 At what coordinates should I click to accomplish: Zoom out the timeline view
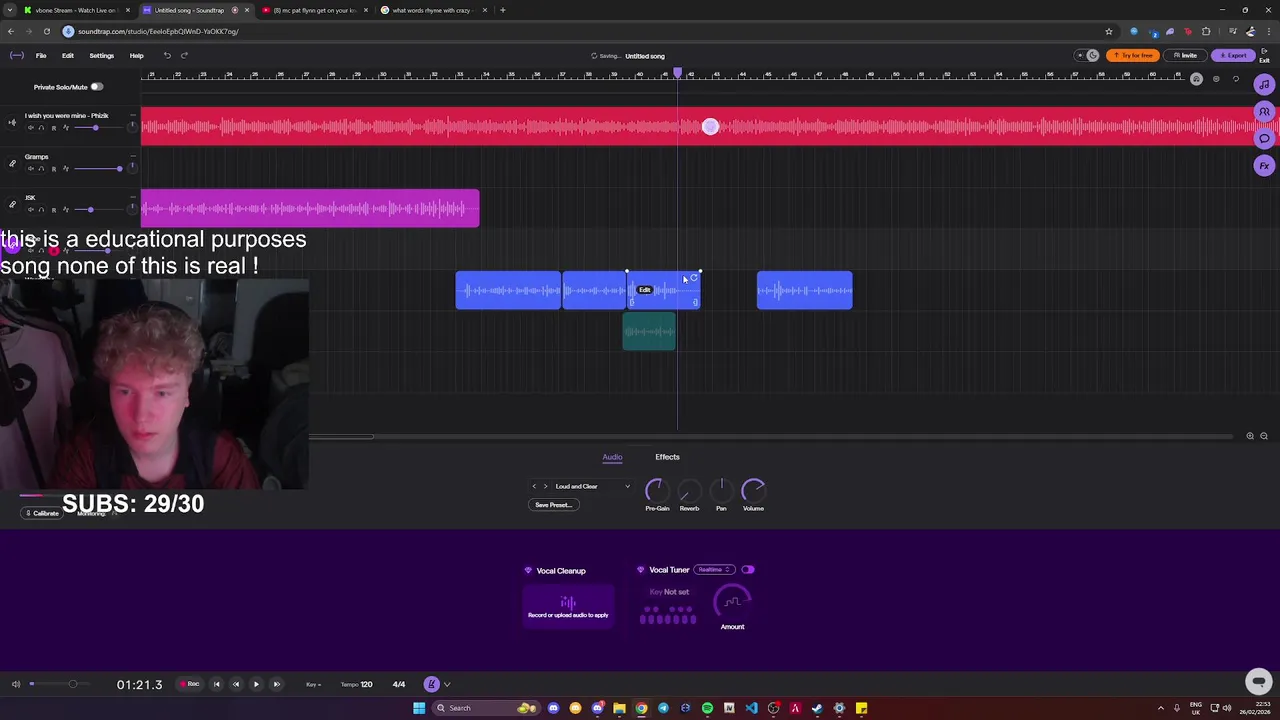click(x=1264, y=436)
